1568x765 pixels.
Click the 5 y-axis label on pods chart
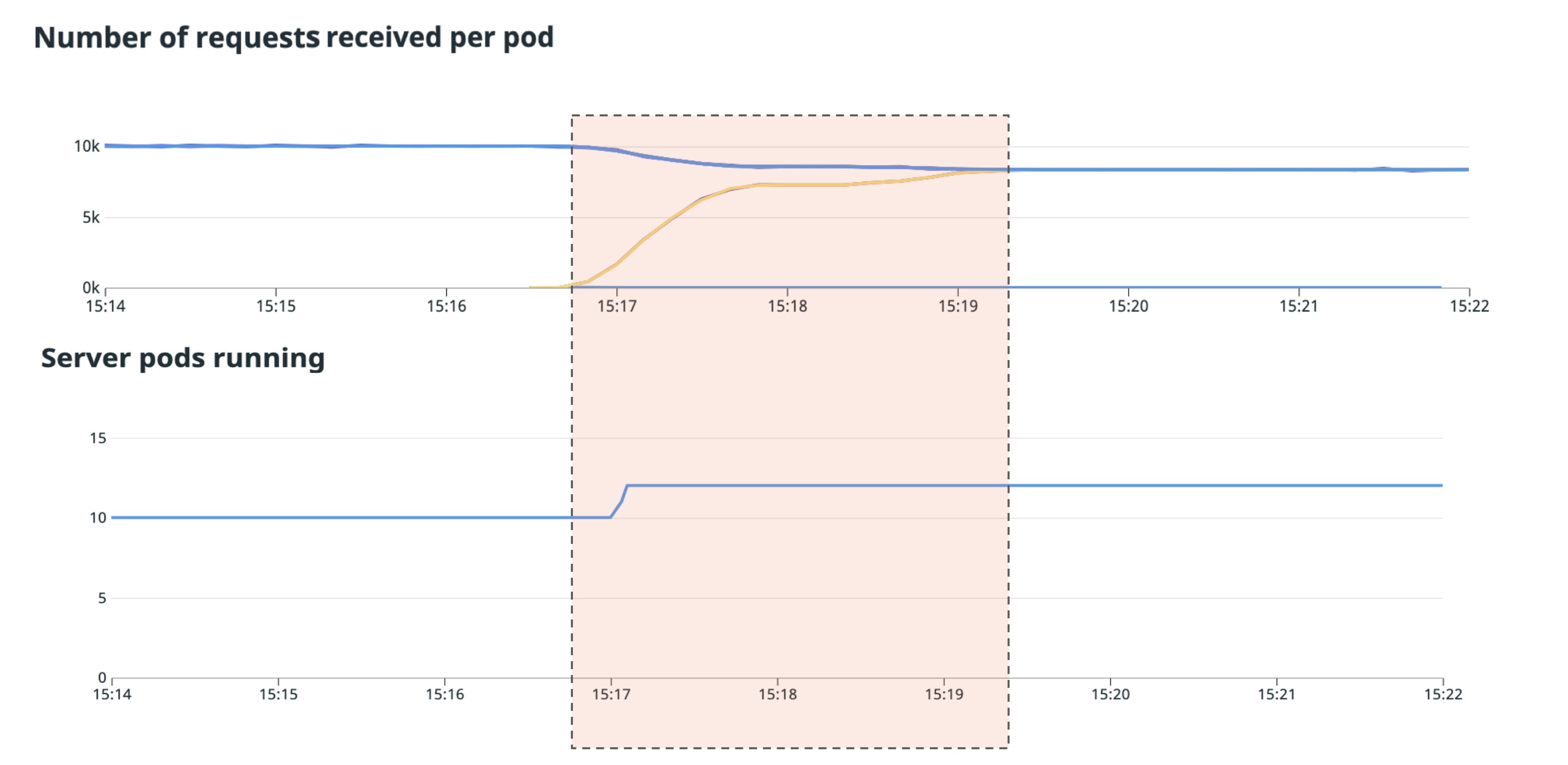[102, 598]
